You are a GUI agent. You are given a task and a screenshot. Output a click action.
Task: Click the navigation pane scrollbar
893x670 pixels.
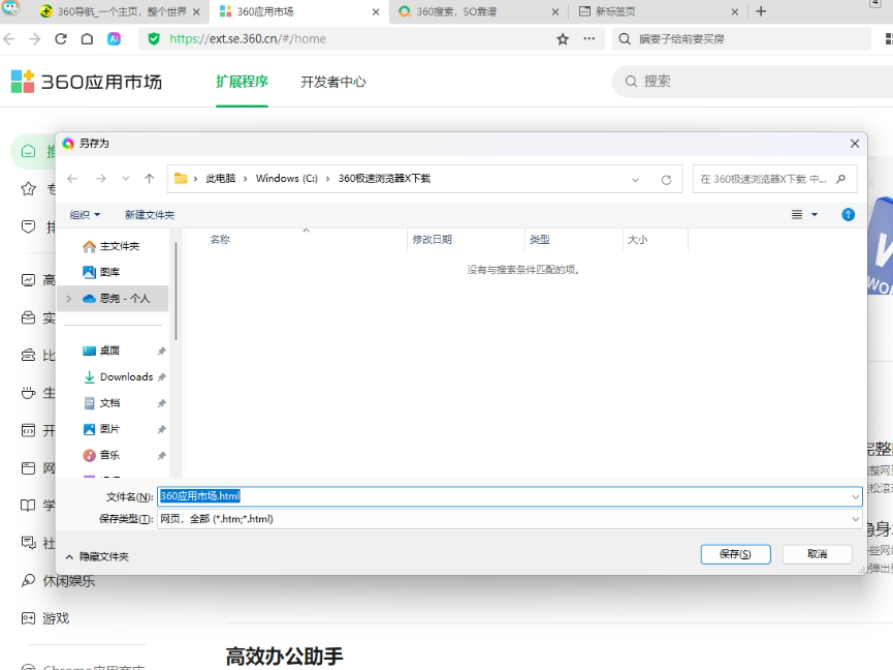176,291
